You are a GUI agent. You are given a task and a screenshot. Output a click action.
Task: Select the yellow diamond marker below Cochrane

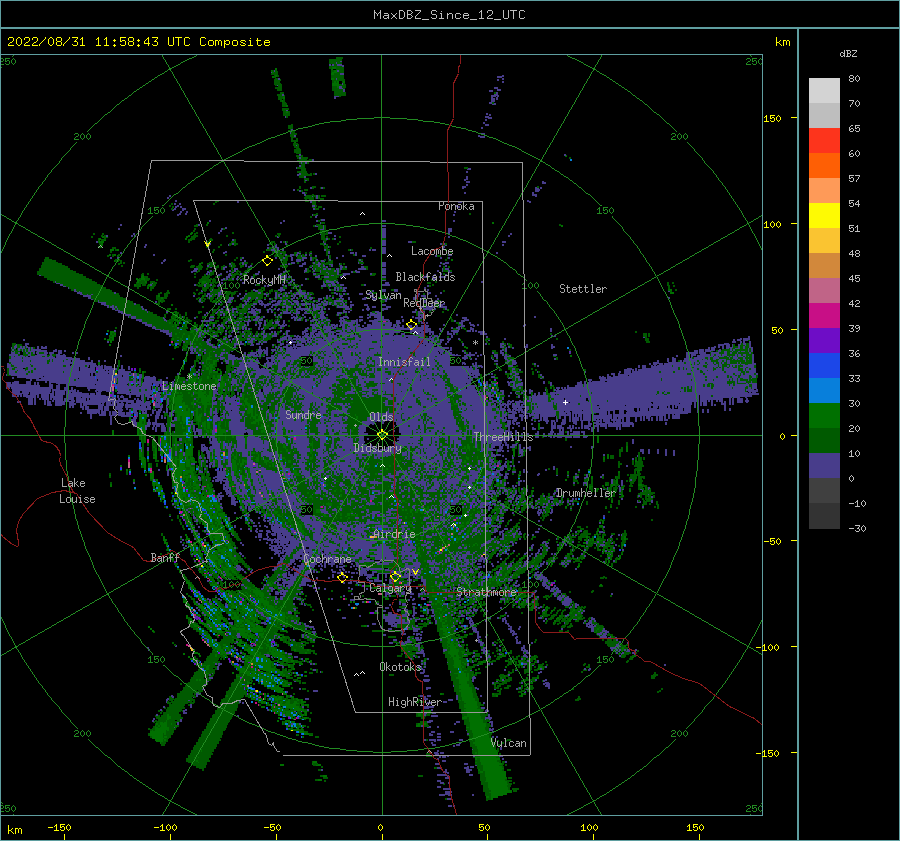coord(343,578)
